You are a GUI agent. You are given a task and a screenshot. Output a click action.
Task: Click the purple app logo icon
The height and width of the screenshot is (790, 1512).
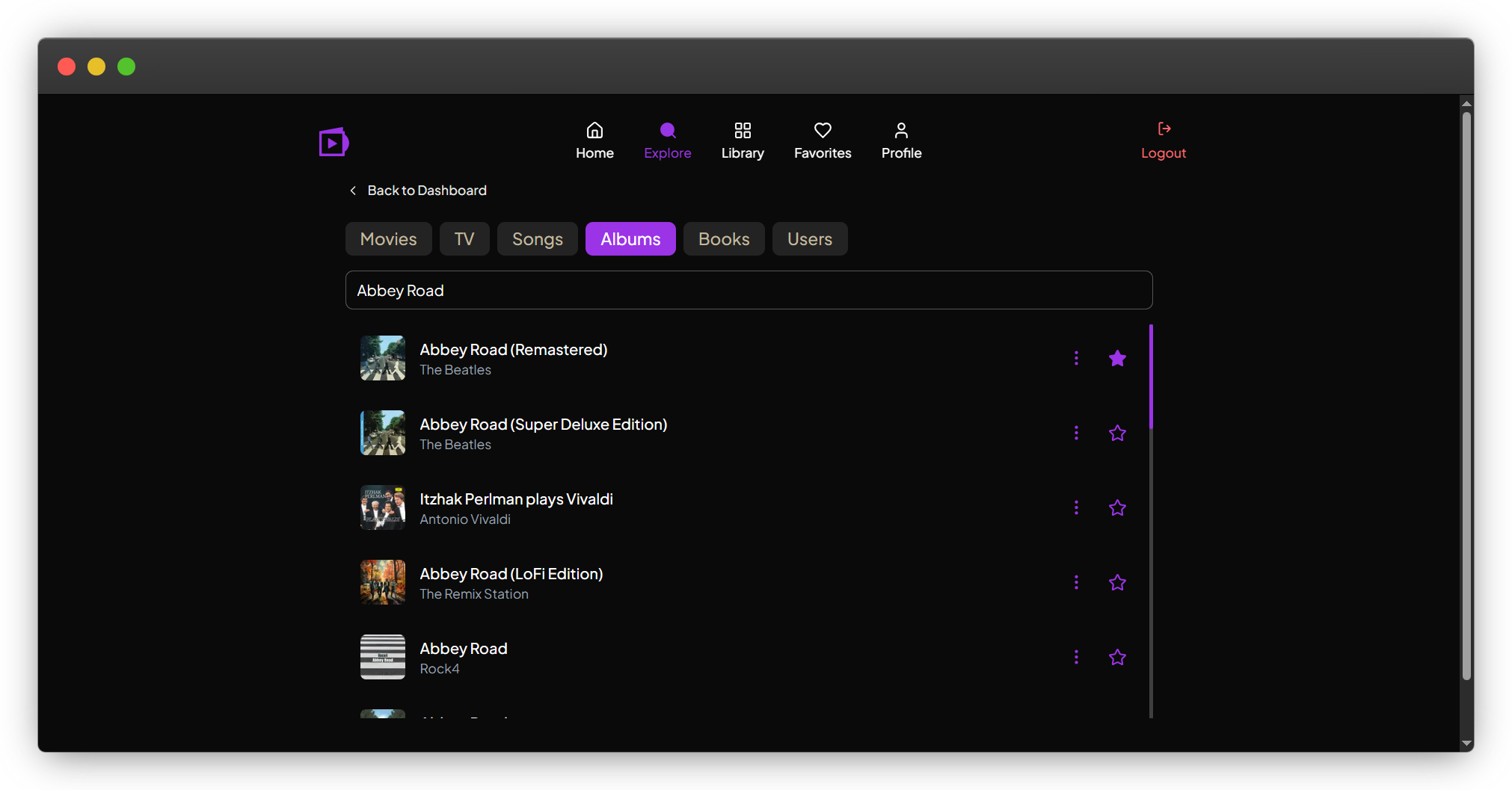[334, 142]
